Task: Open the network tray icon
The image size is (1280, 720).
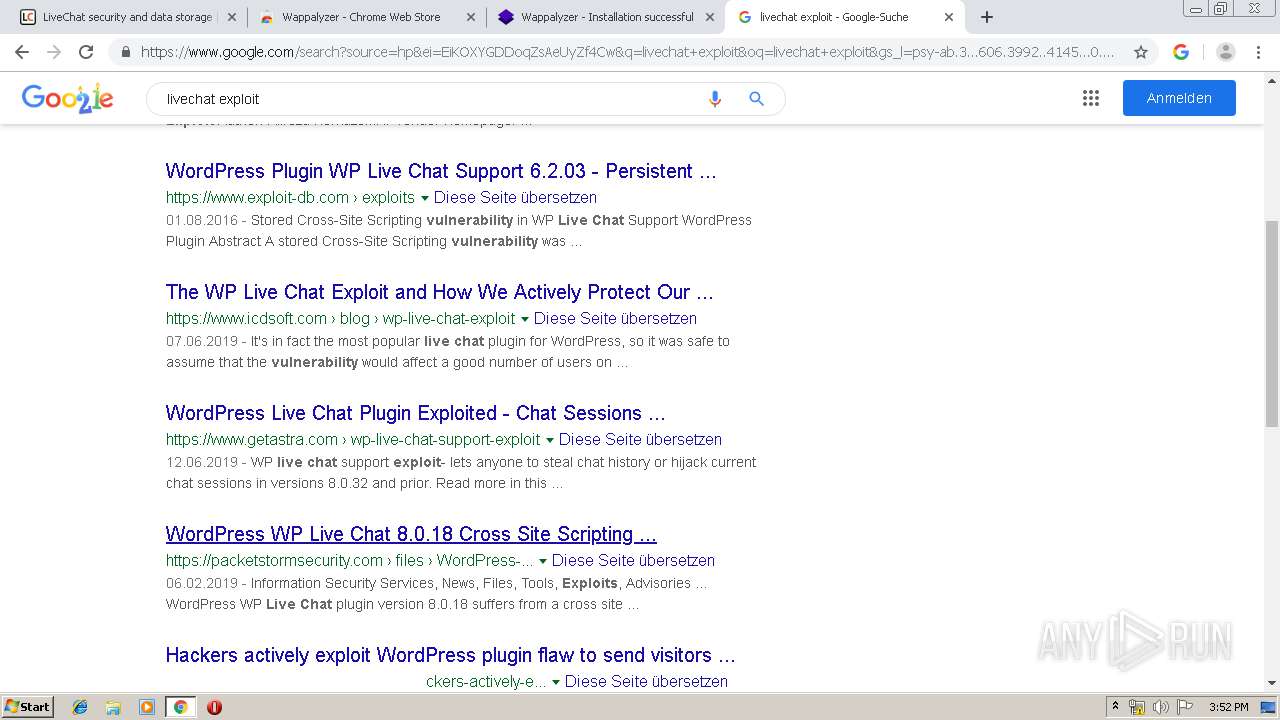Action: (1137, 707)
